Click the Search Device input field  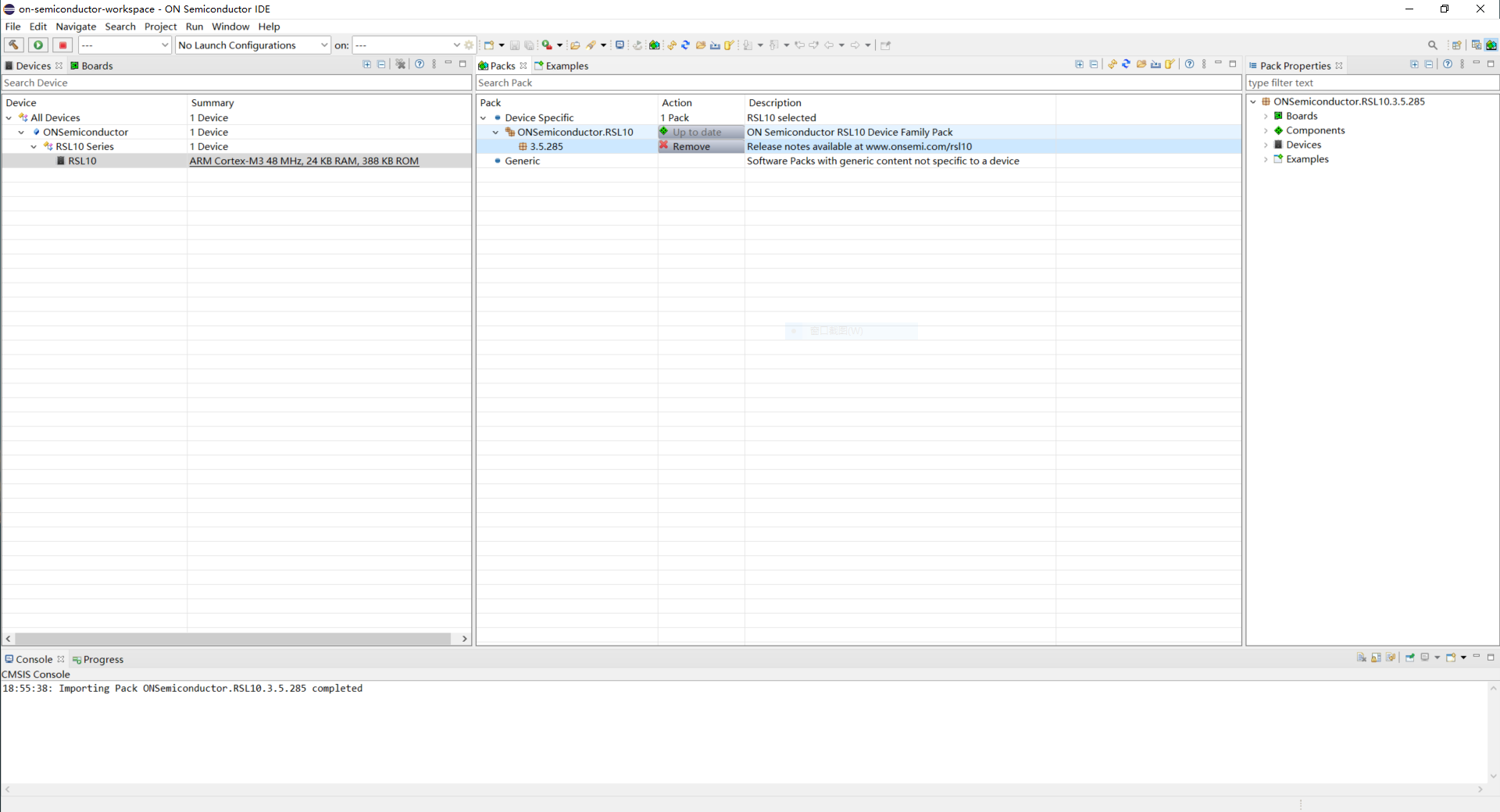[x=236, y=83]
